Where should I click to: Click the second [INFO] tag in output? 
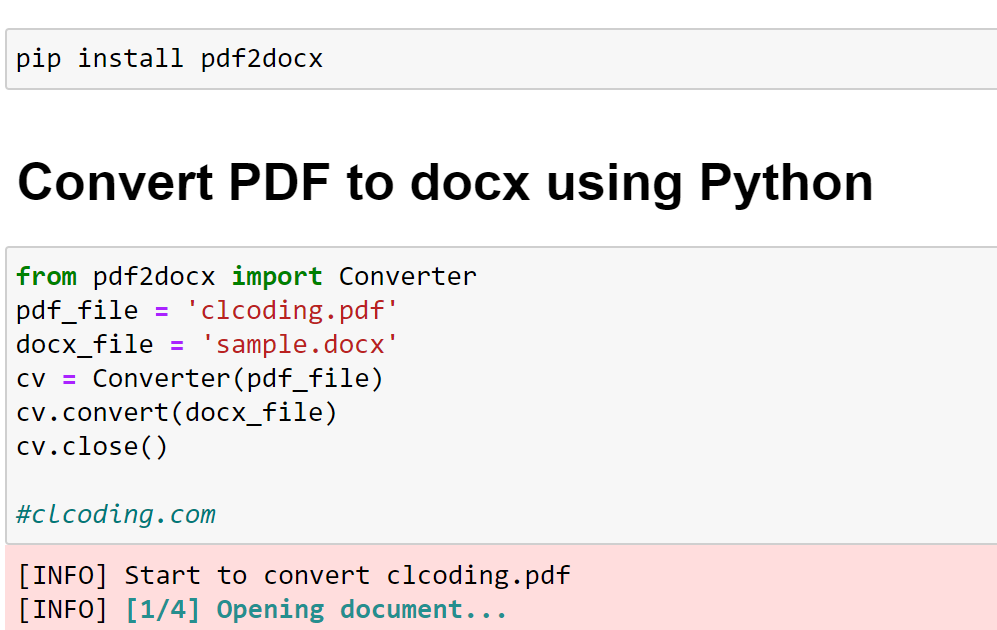pyautogui.click(x=62, y=610)
